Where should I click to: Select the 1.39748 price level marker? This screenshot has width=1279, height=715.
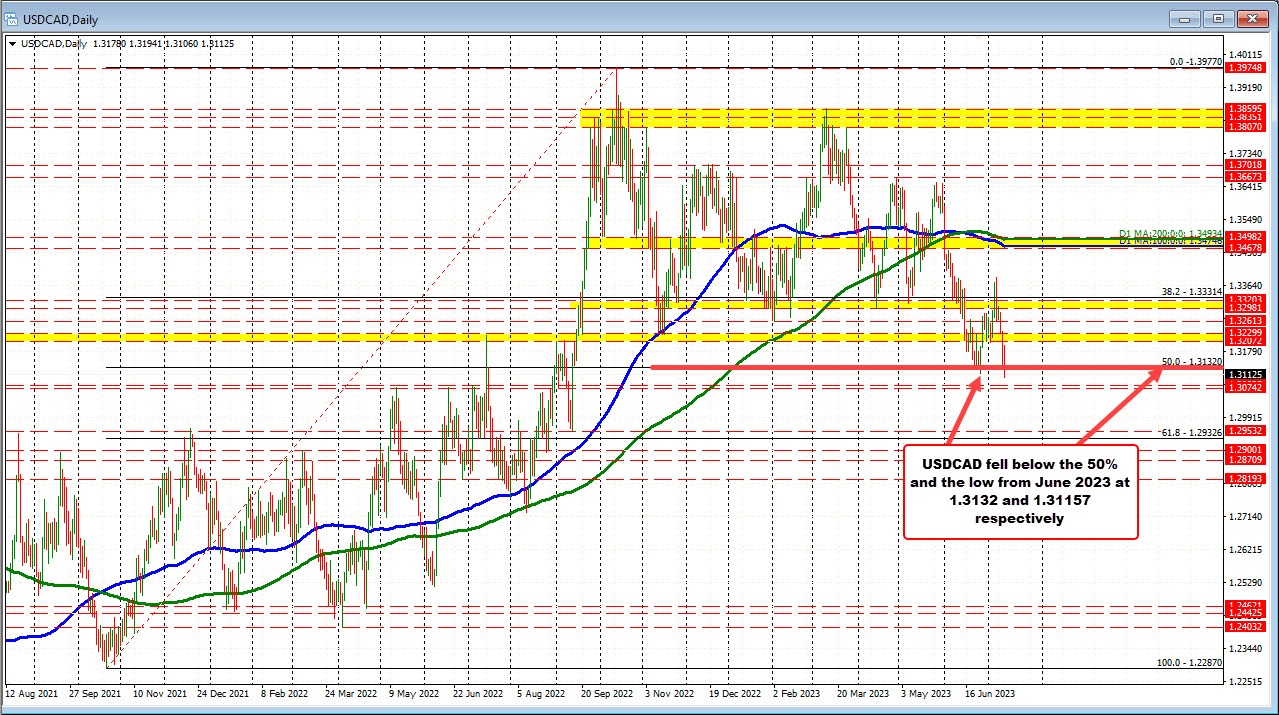pyautogui.click(x=1248, y=69)
